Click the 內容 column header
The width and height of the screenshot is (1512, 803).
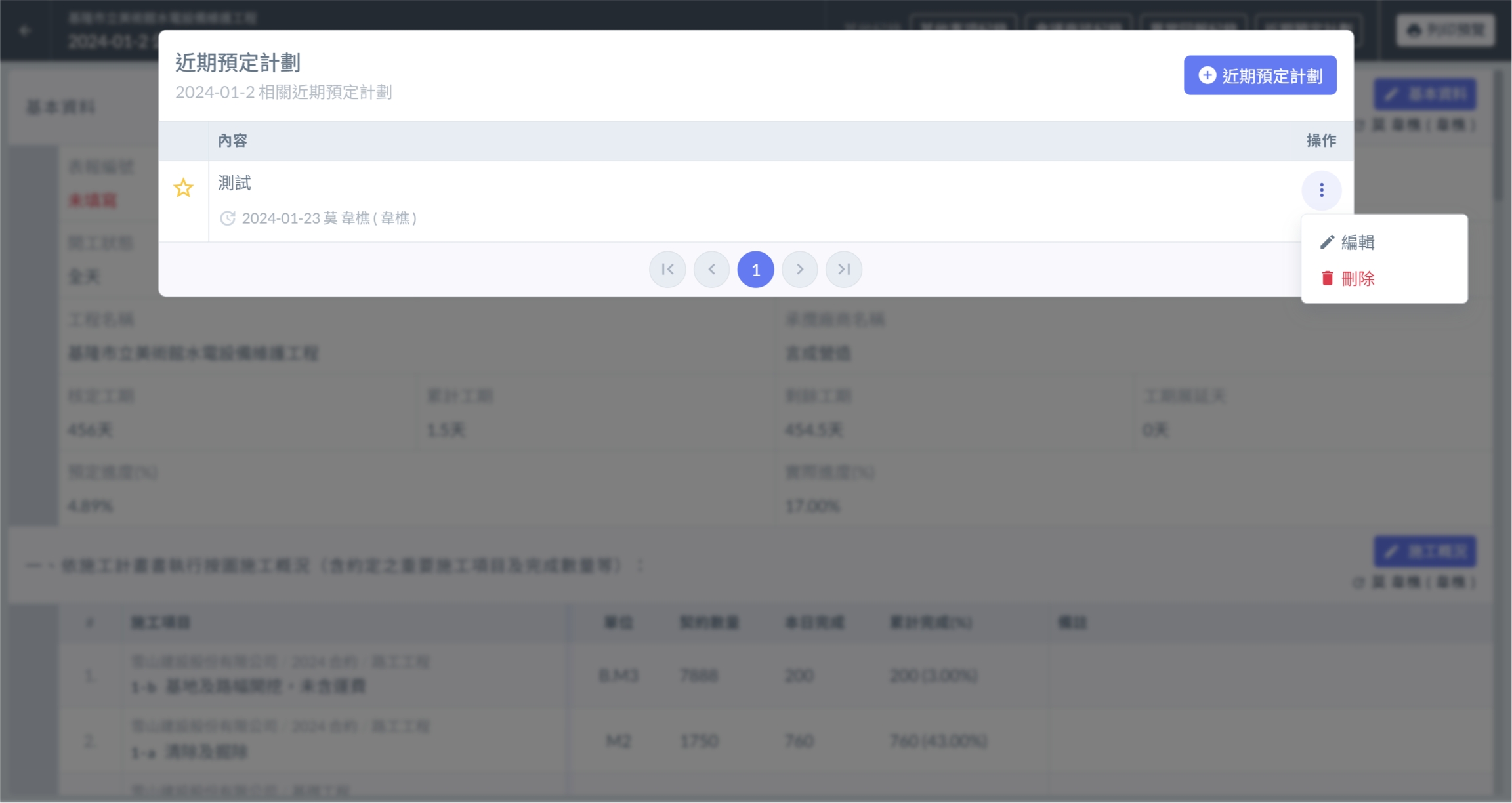pyautogui.click(x=232, y=140)
